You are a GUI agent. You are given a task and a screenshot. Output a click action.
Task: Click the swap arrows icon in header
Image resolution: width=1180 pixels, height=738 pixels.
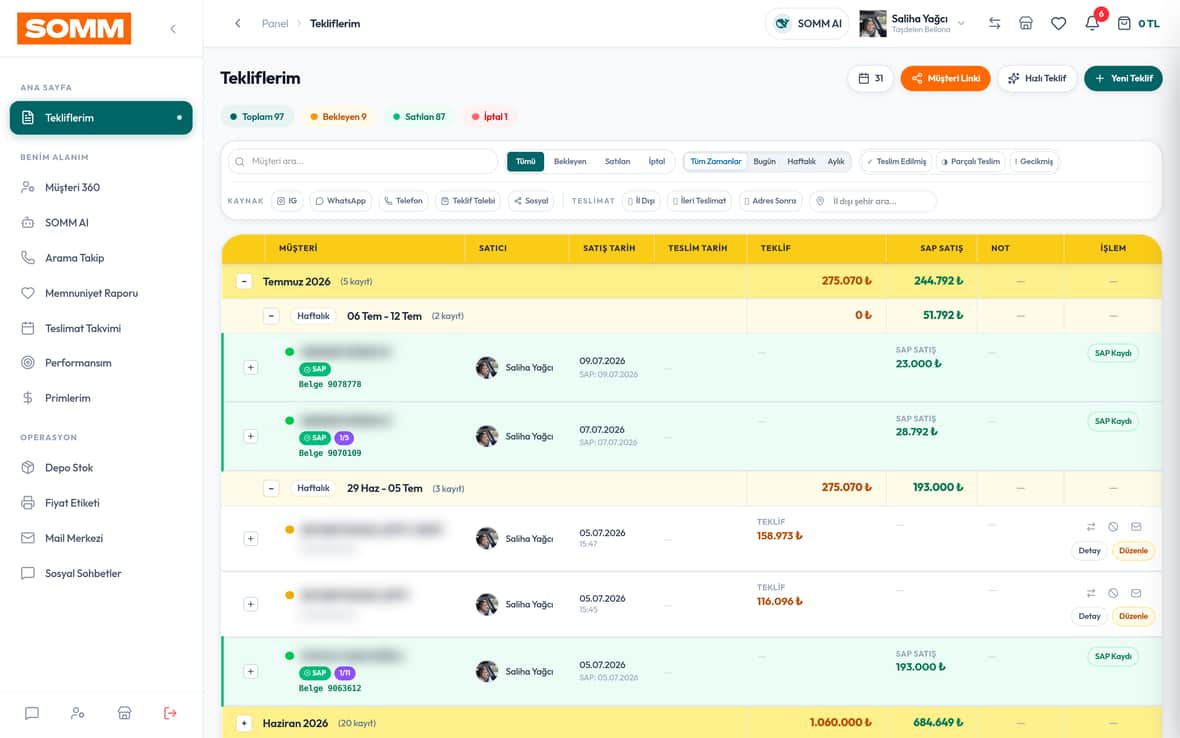pyautogui.click(x=994, y=23)
